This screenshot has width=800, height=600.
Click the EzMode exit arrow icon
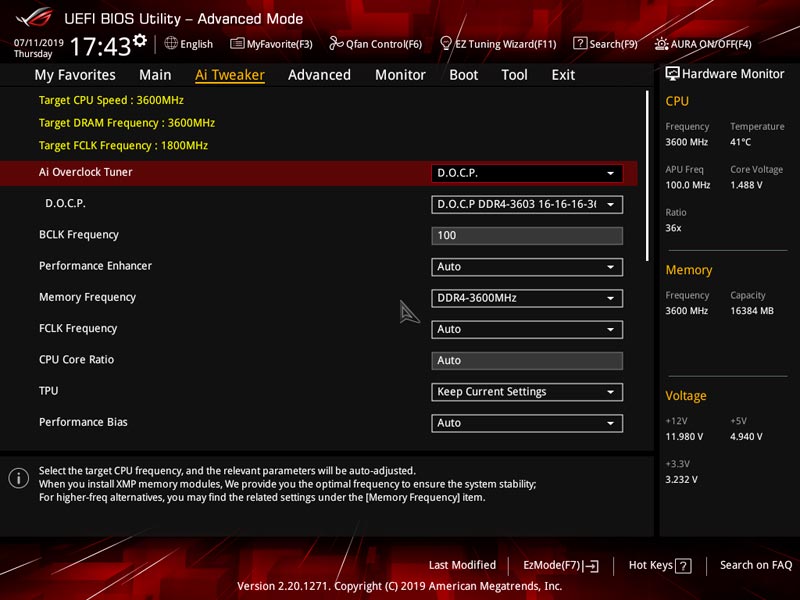click(591, 566)
